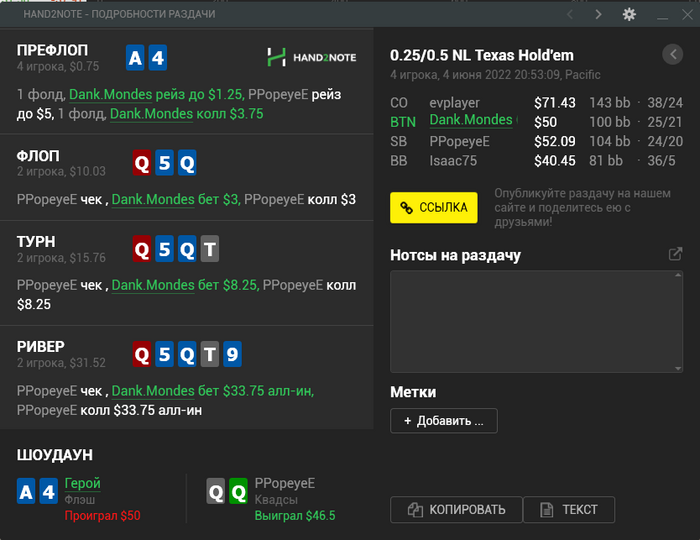Viewport: 700px width, 540px height.
Task: Click showdown hero card 4
Action: (x=48, y=491)
